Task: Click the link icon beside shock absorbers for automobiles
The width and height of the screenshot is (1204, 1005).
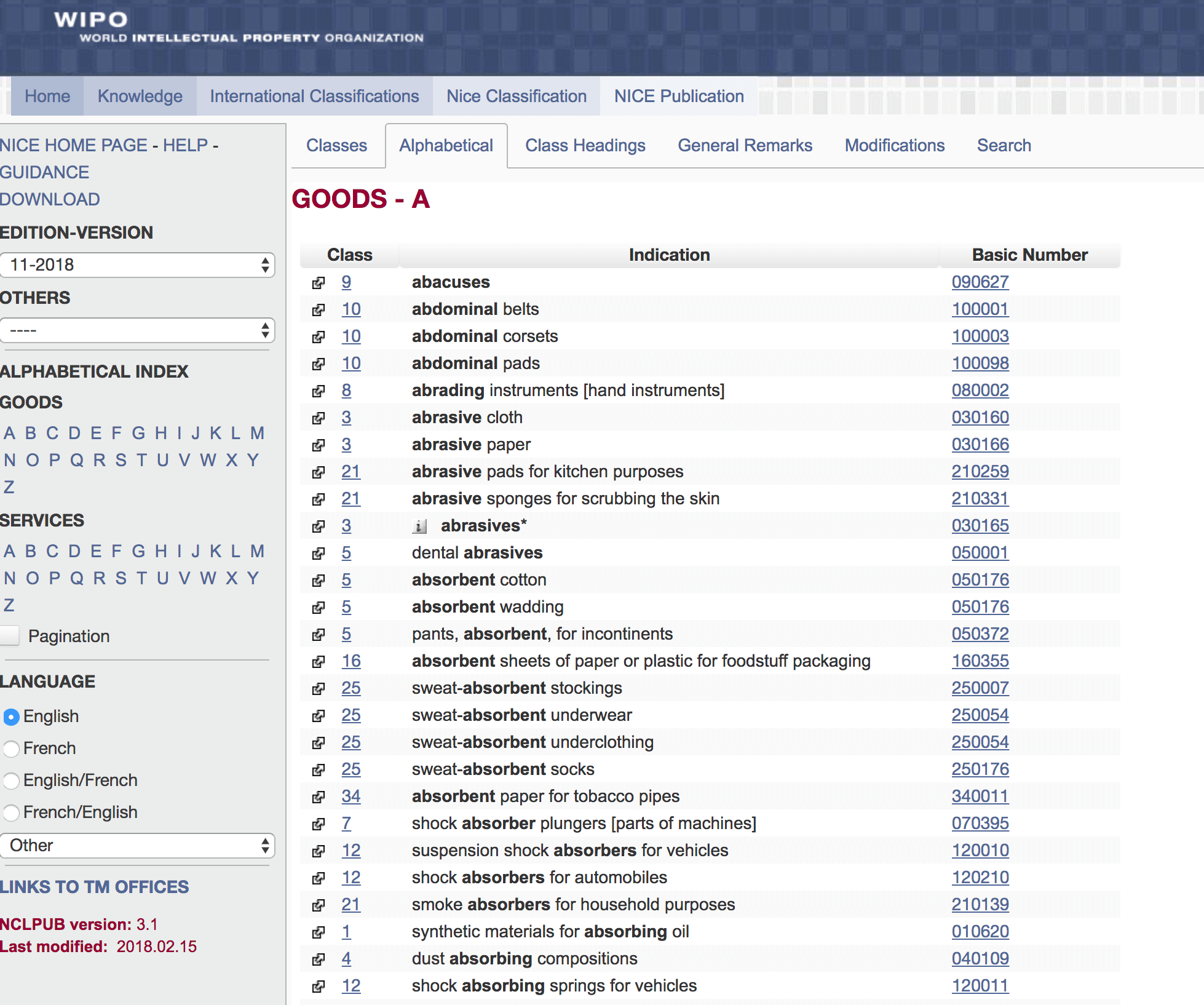Action: coord(319,878)
